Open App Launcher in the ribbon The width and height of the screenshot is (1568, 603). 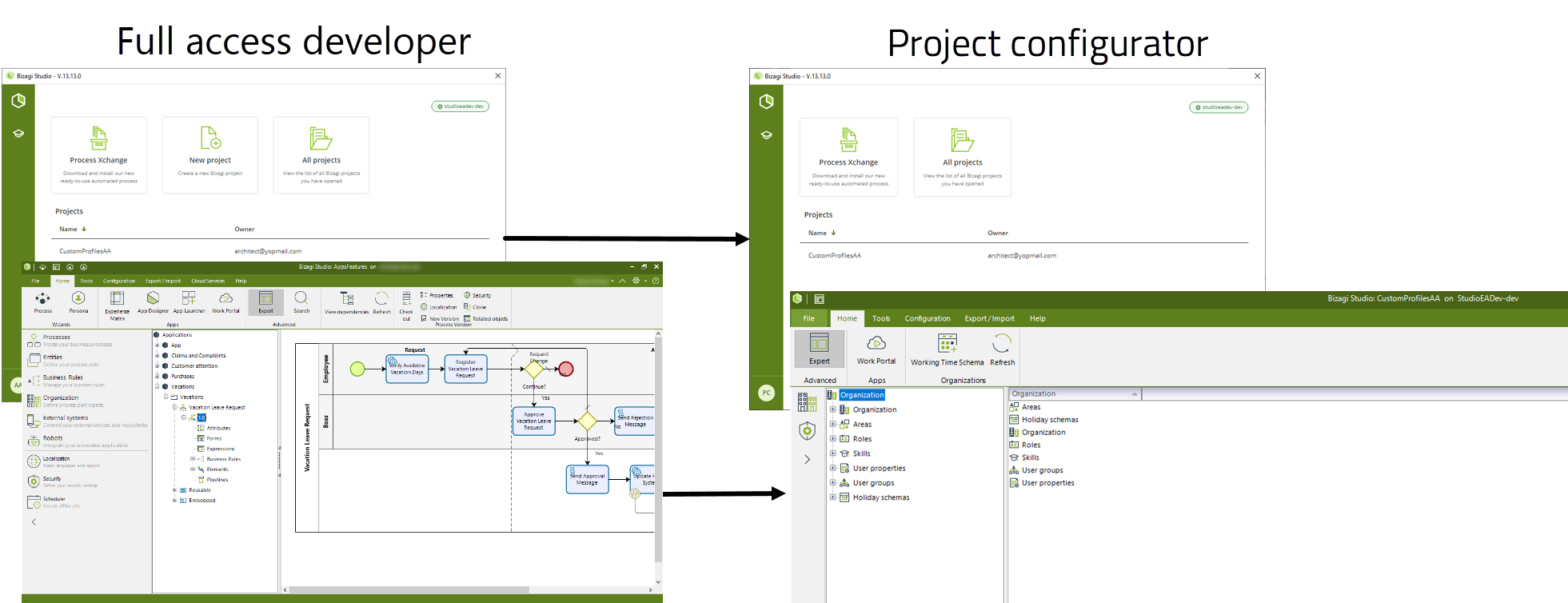(189, 302)
